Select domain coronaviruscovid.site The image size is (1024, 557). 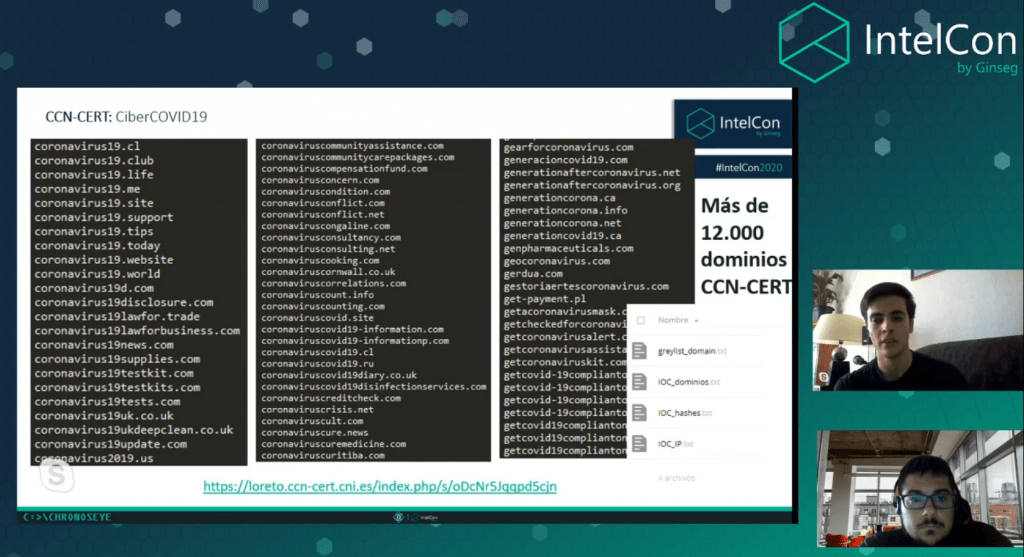coord(317,318)
